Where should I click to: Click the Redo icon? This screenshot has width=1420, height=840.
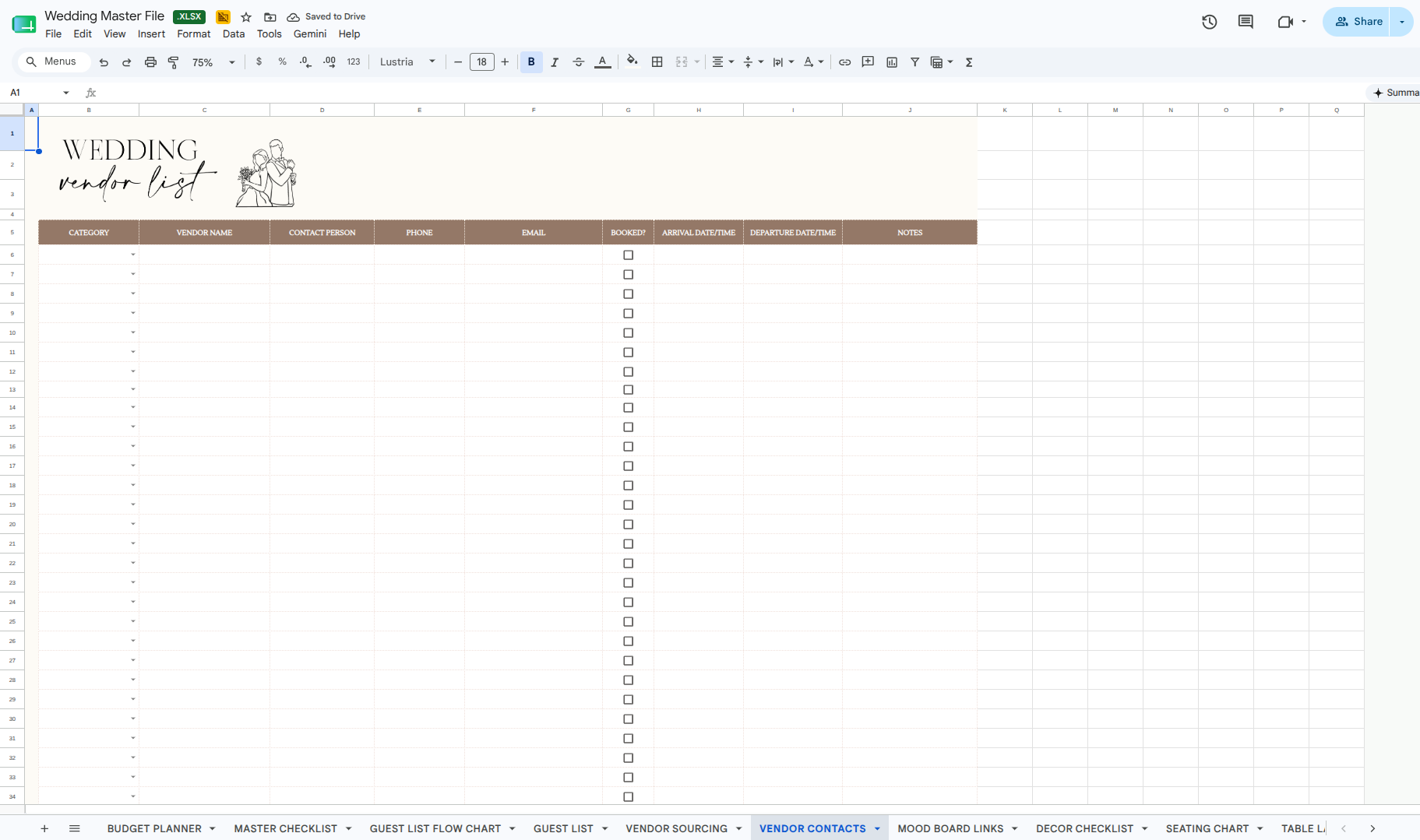[x=126, y=62]
